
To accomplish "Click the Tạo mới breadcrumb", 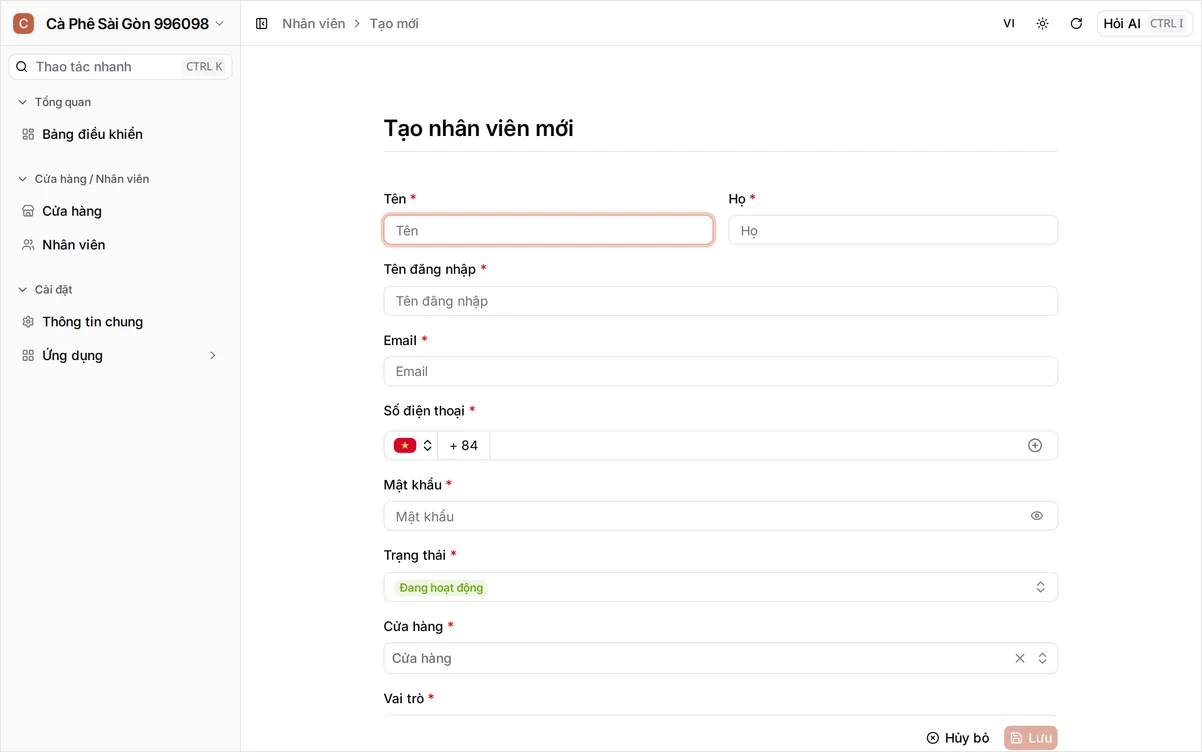I will tap(394, 23).
